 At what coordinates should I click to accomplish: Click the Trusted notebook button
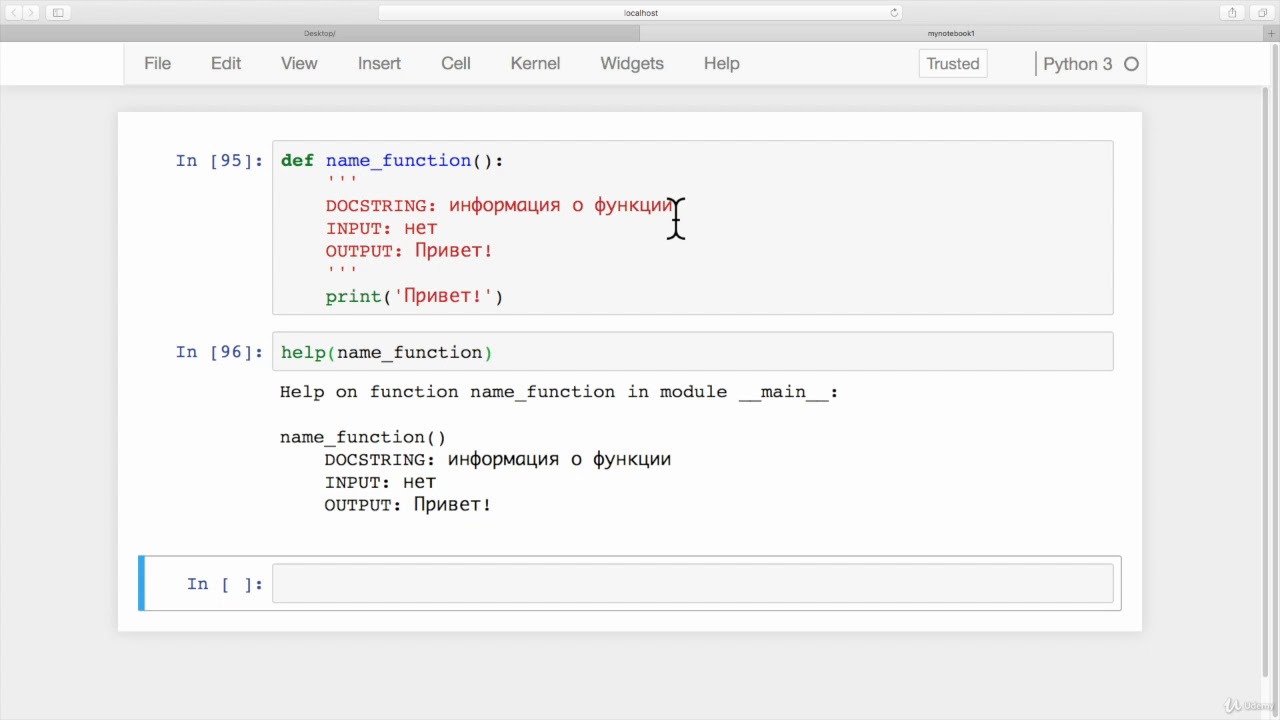(x=953, y=63)
